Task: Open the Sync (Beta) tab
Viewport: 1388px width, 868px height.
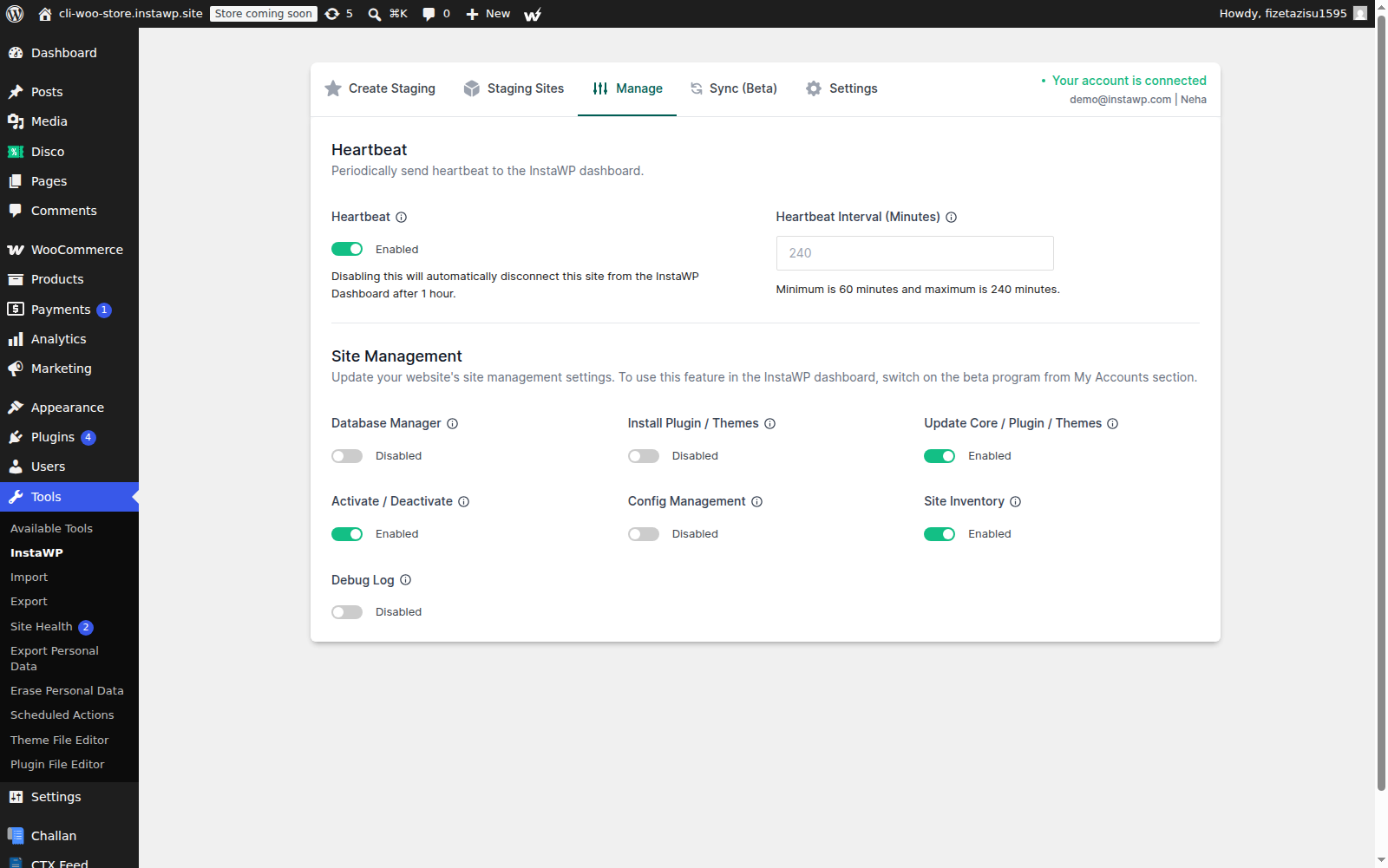Action: [x=734, y=88]
